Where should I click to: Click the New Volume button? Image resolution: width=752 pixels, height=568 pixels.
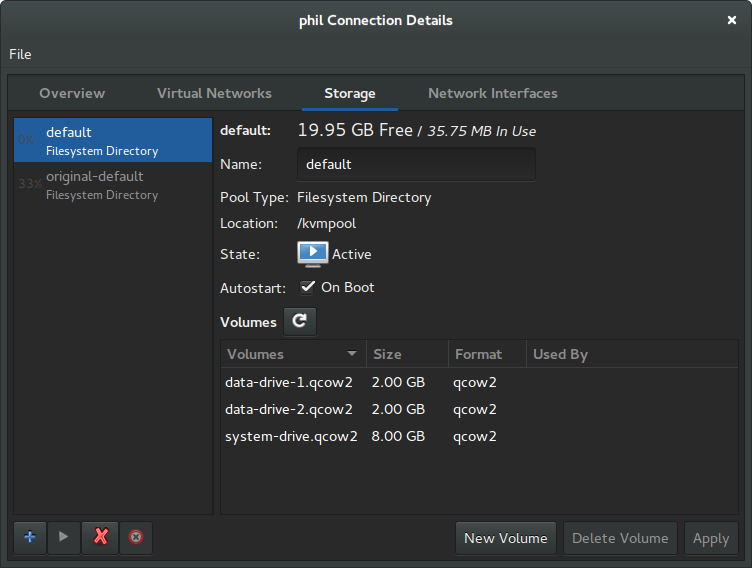[505, 538]
